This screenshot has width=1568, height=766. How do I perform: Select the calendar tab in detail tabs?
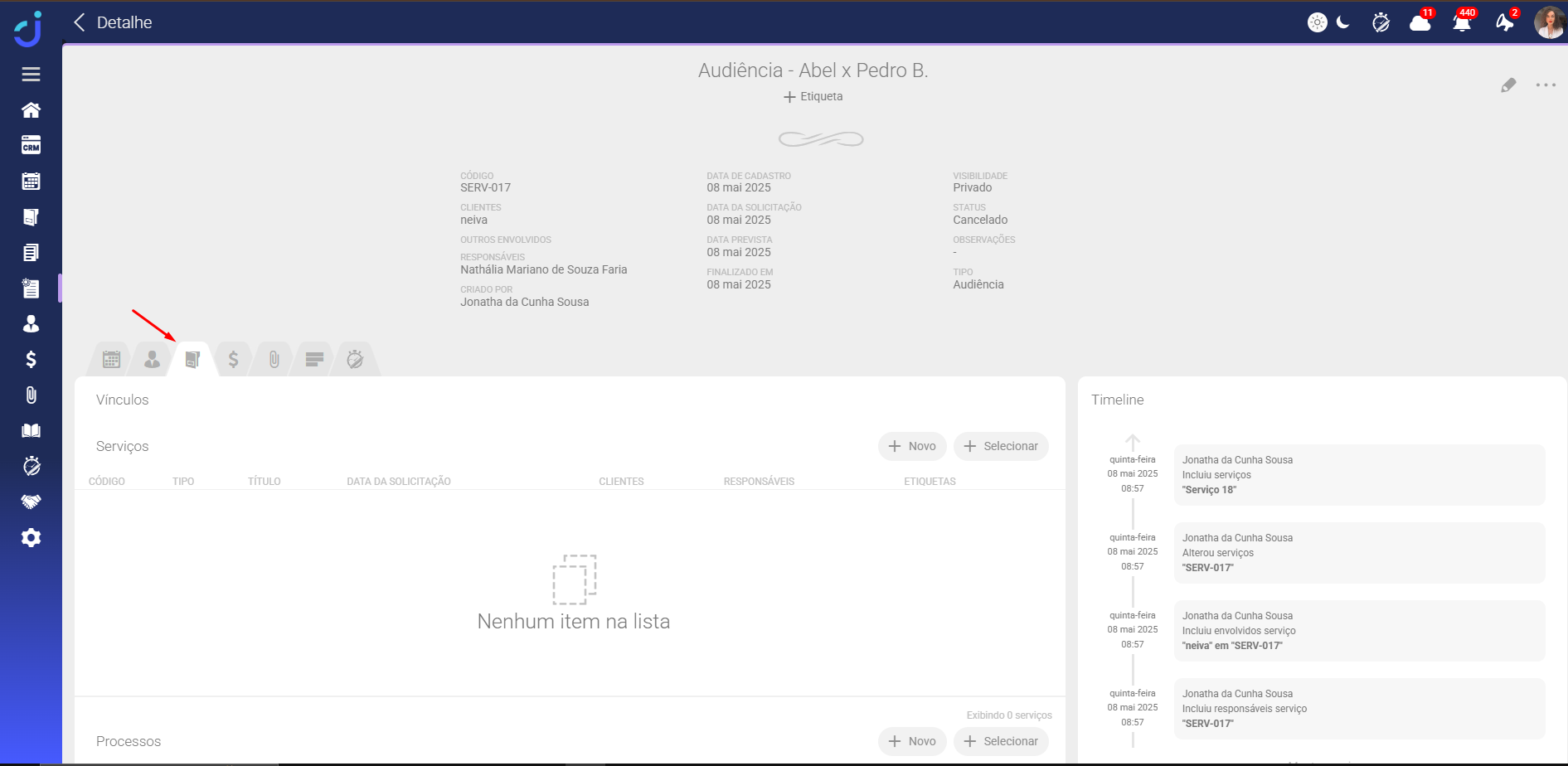point(111,359)
